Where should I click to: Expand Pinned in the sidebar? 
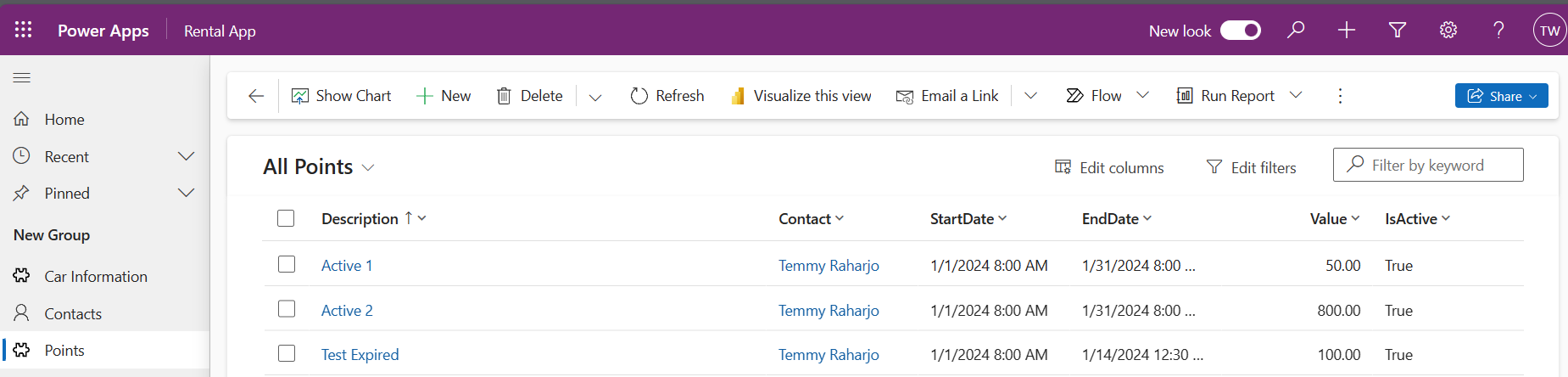(187, 193)
